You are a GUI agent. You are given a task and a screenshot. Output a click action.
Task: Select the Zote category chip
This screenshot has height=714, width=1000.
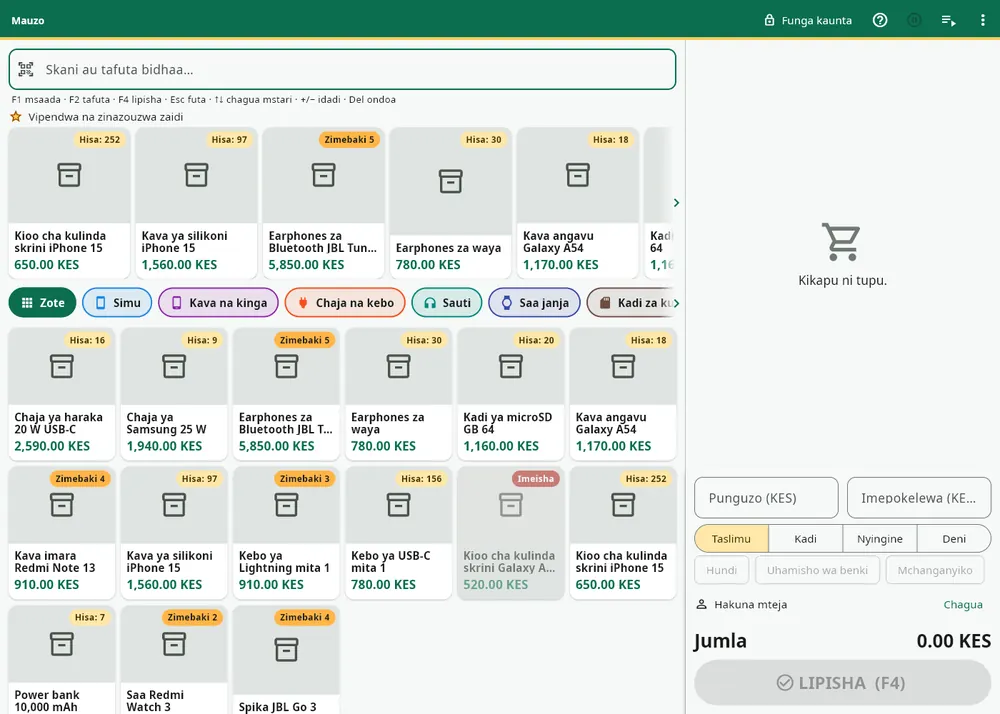[x=42, y=303]
